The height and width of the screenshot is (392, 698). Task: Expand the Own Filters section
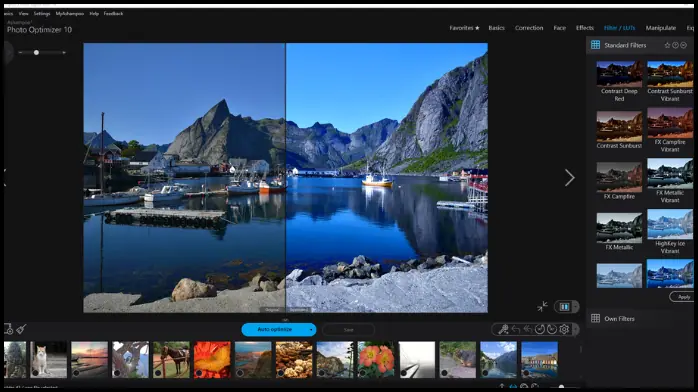(619, 319)
